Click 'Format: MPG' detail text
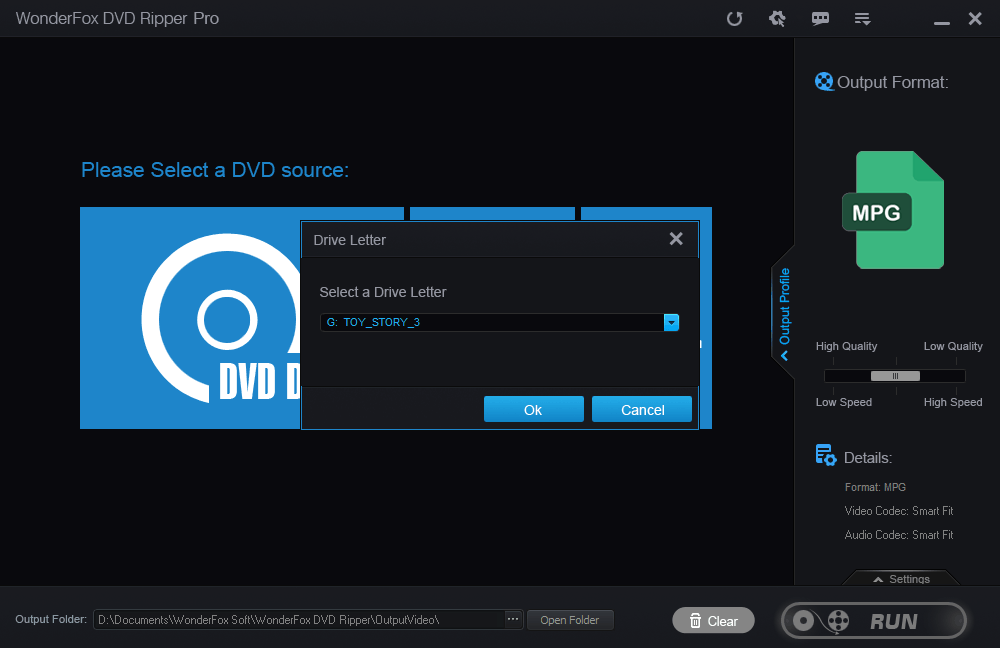The width and height of the screenshot is (1000, 648). pyautogui.click(x=875, y=487)
